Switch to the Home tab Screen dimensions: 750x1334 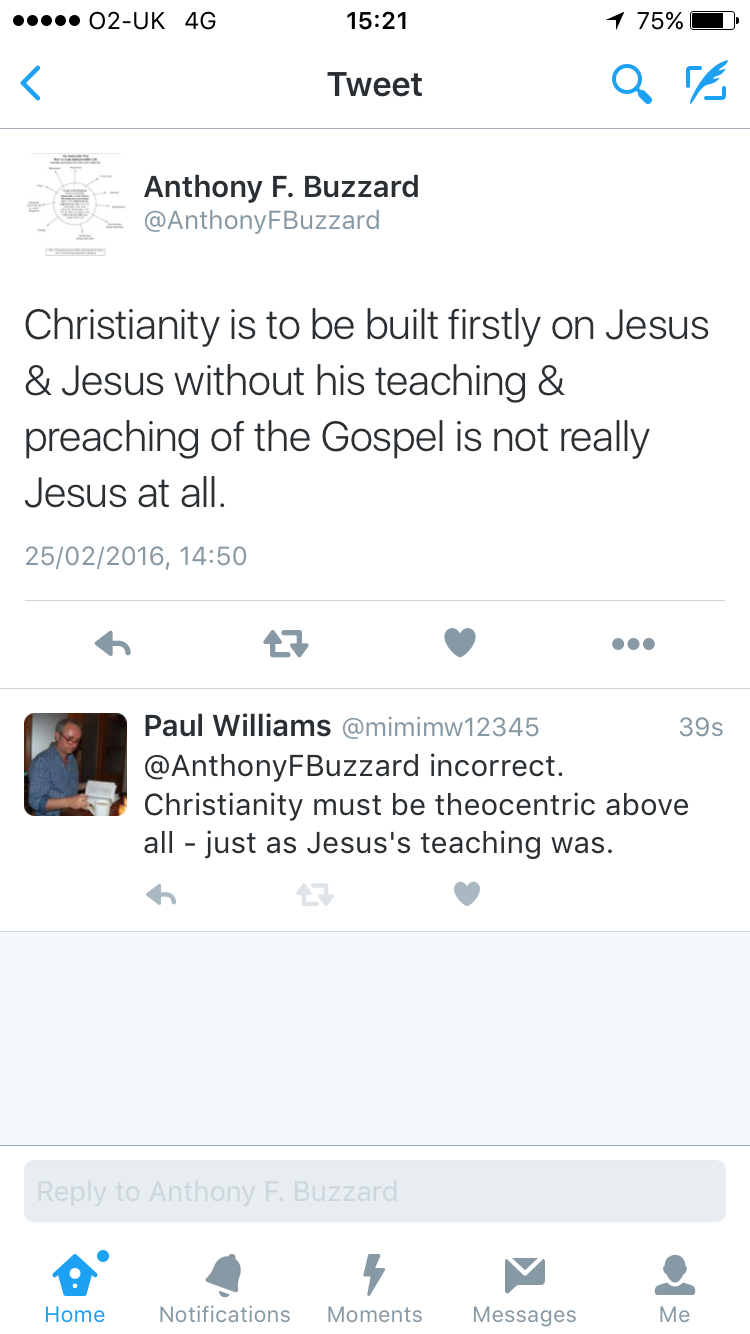75,1290
